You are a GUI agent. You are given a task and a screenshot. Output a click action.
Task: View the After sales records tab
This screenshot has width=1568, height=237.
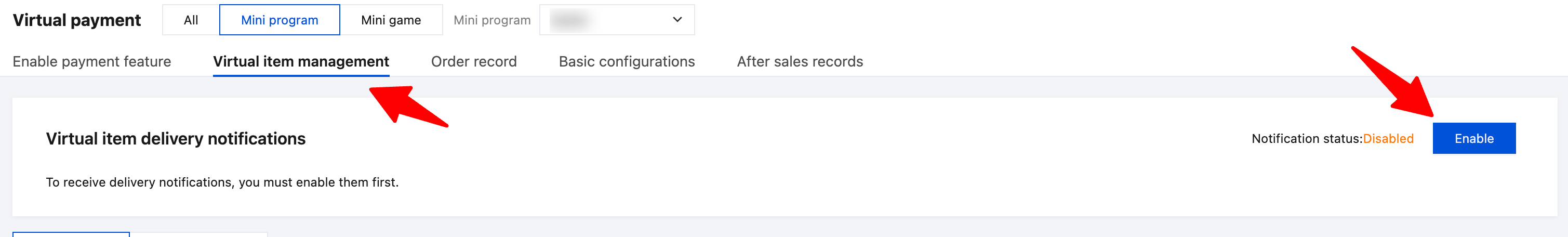click(x=799, y=61)
